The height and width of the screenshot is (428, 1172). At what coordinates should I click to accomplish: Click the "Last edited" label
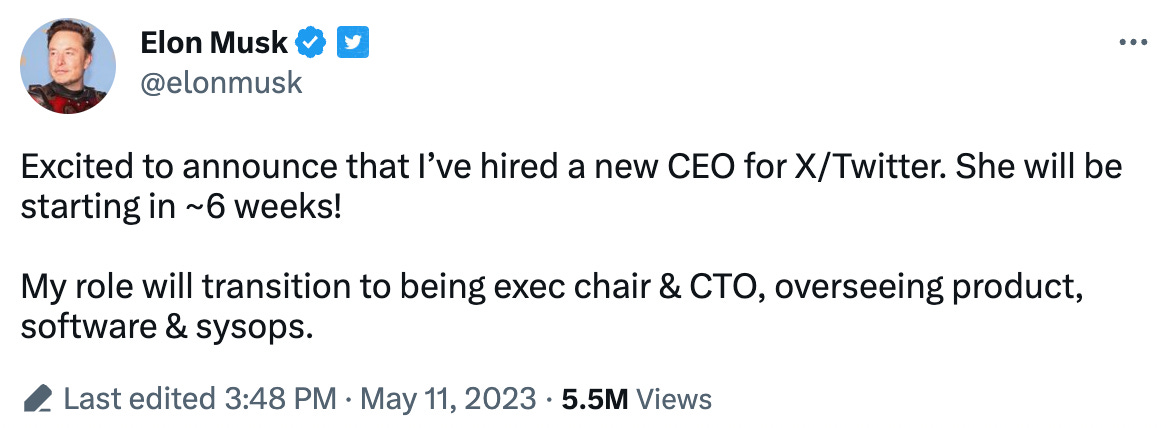coord(135,400)
